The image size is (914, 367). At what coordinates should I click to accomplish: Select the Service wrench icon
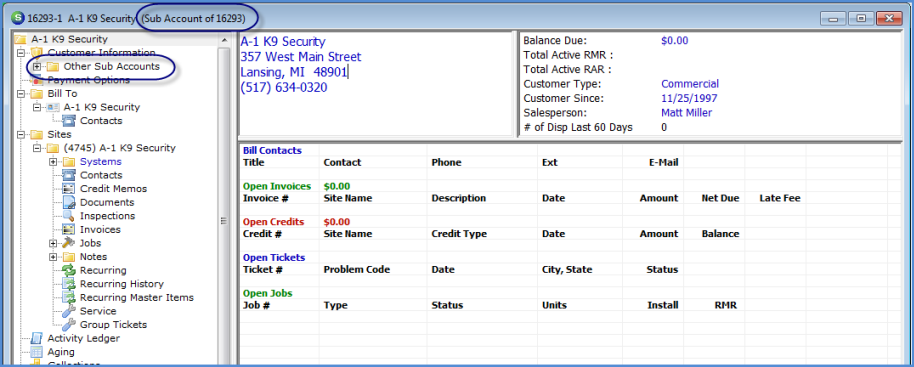[69, 311]
